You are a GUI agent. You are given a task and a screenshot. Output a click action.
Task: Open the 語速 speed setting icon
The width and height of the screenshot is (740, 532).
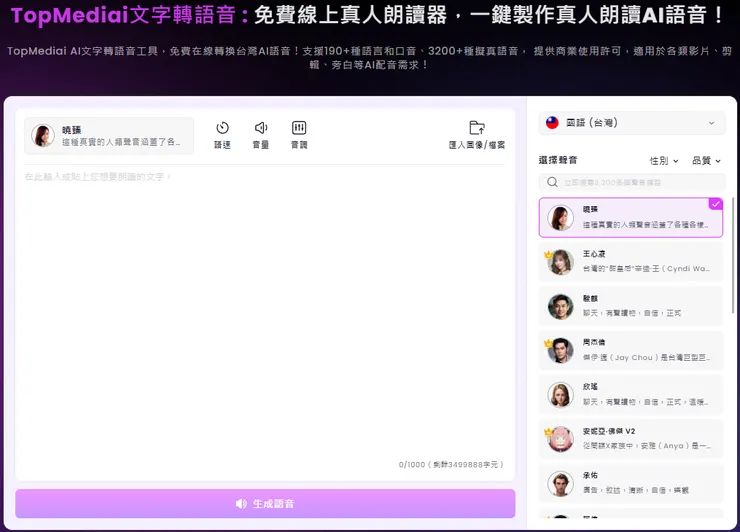coord(222,128)
